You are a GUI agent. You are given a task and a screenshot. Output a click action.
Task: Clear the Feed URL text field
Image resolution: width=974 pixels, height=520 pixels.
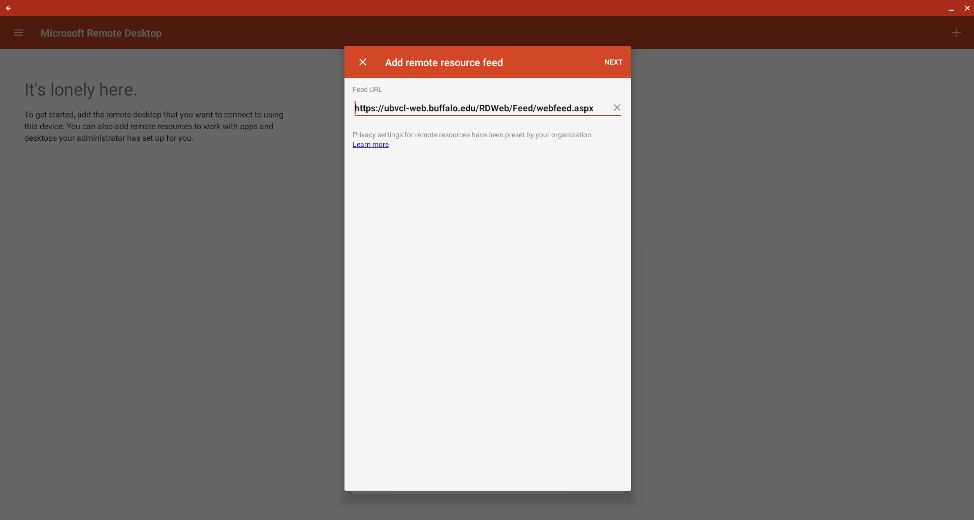click(616, 108)
